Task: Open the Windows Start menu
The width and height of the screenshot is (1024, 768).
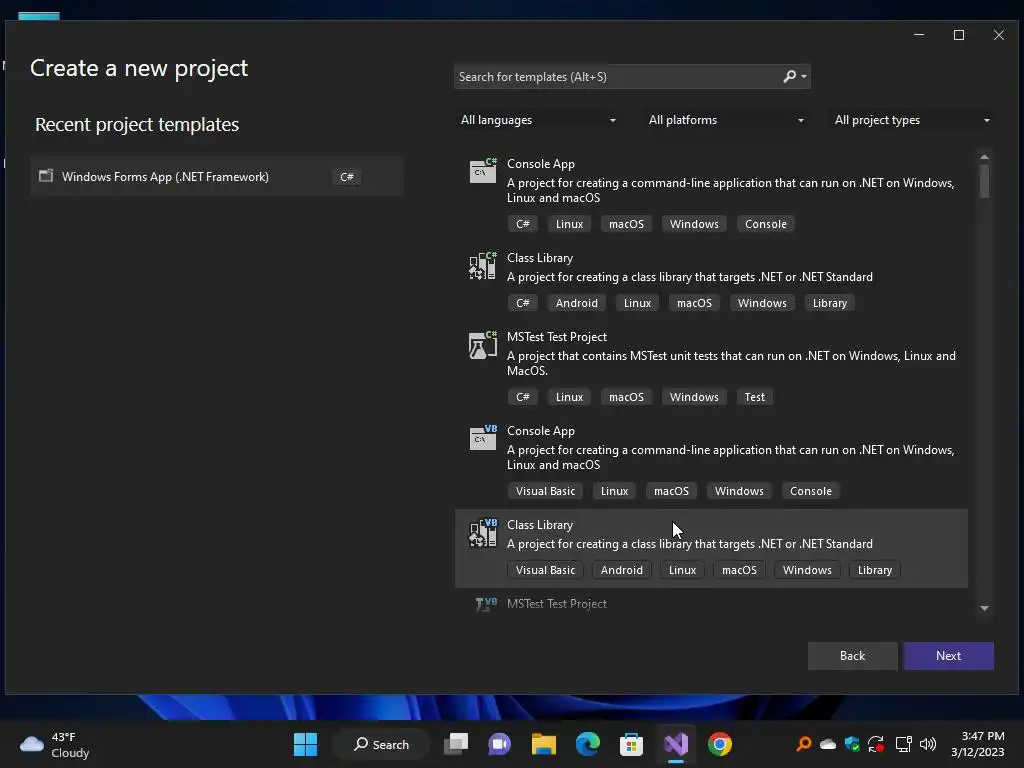Action: tap(305, 744)
